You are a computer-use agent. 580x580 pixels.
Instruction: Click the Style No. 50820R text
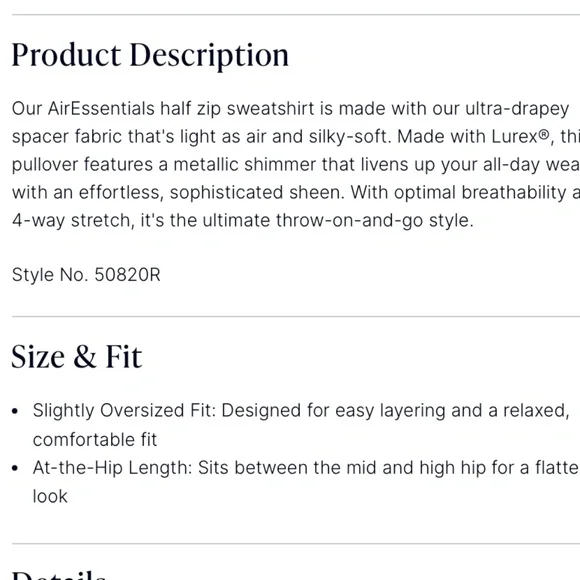86,275
